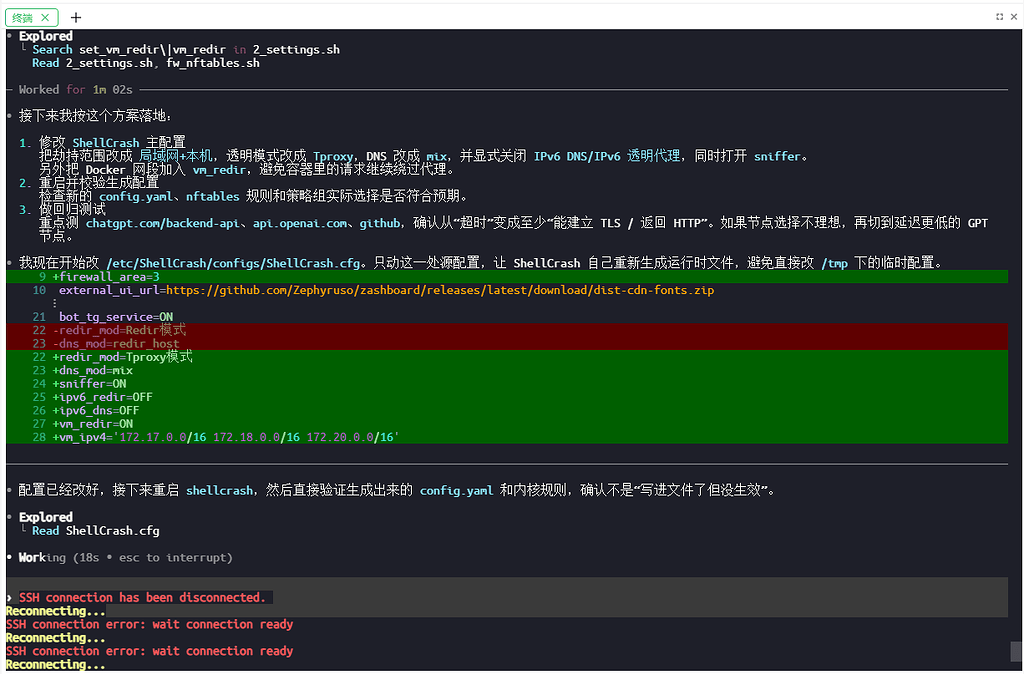Click the top 'Explored' heading above Search

(x=46, y=37)
